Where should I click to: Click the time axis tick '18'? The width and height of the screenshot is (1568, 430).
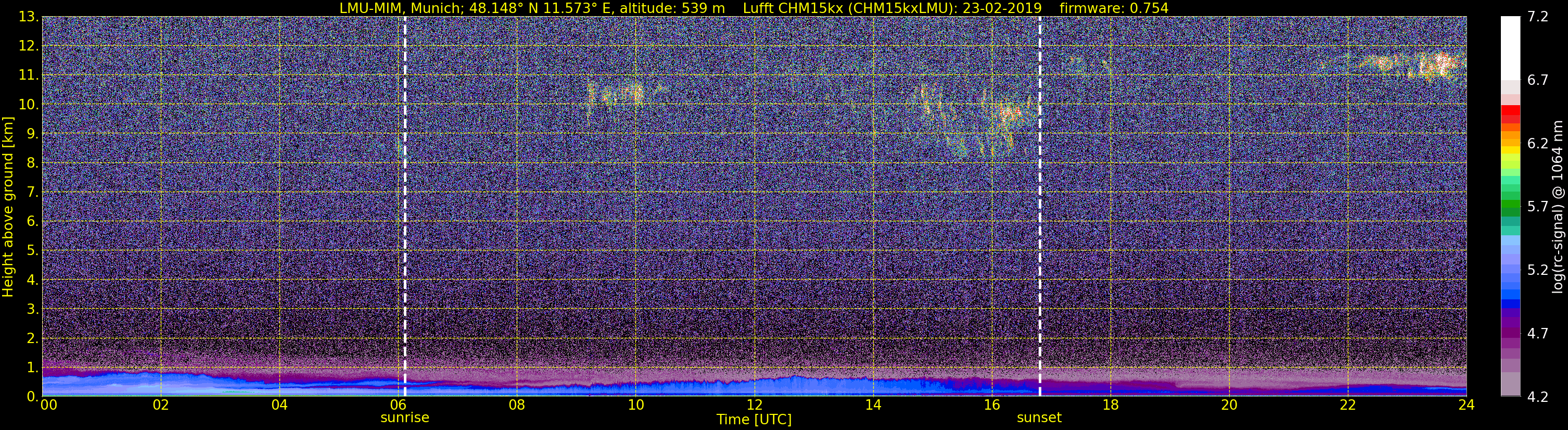[1110, 405]
